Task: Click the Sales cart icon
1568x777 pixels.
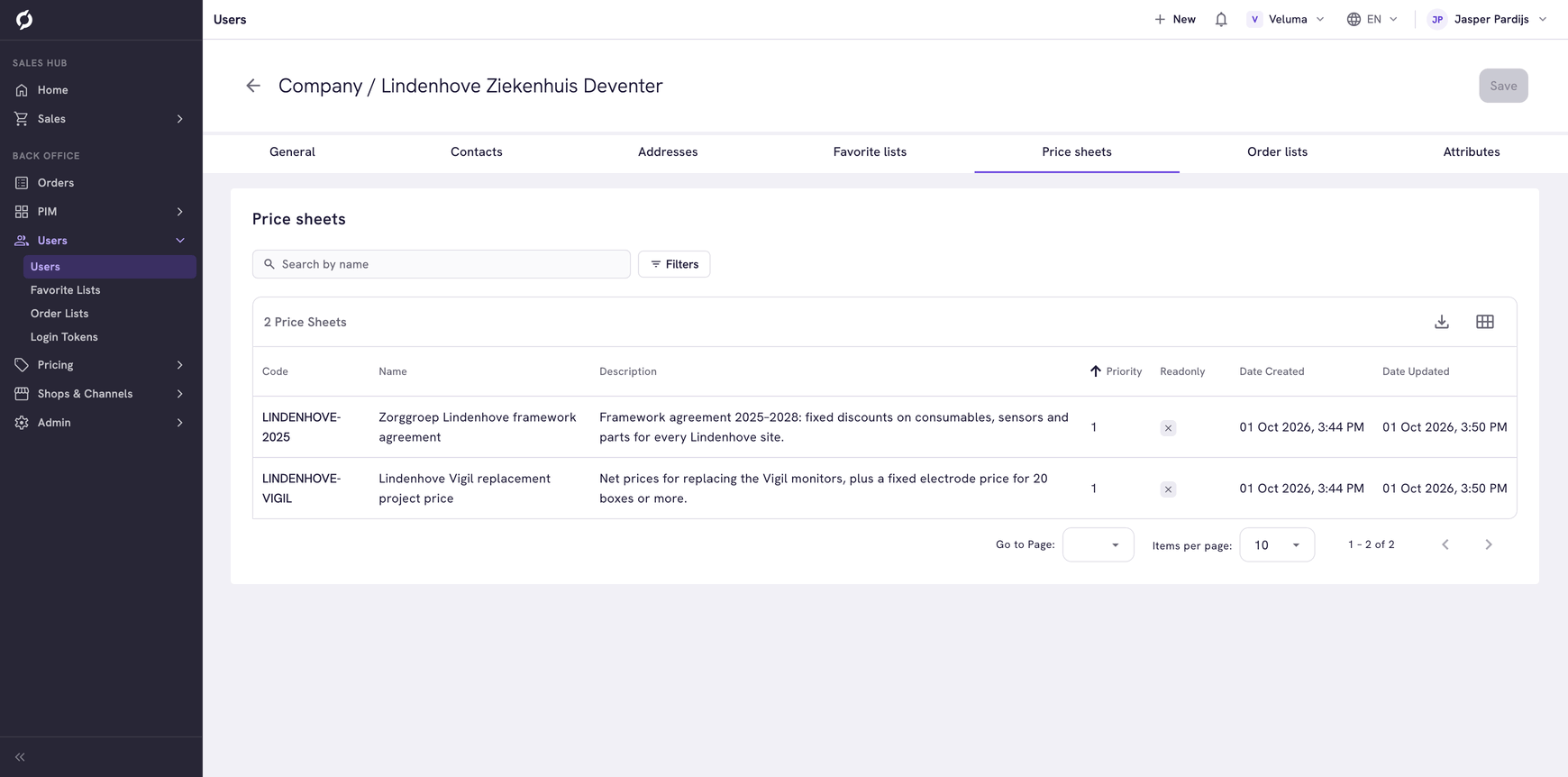Action: coord(22,119)
